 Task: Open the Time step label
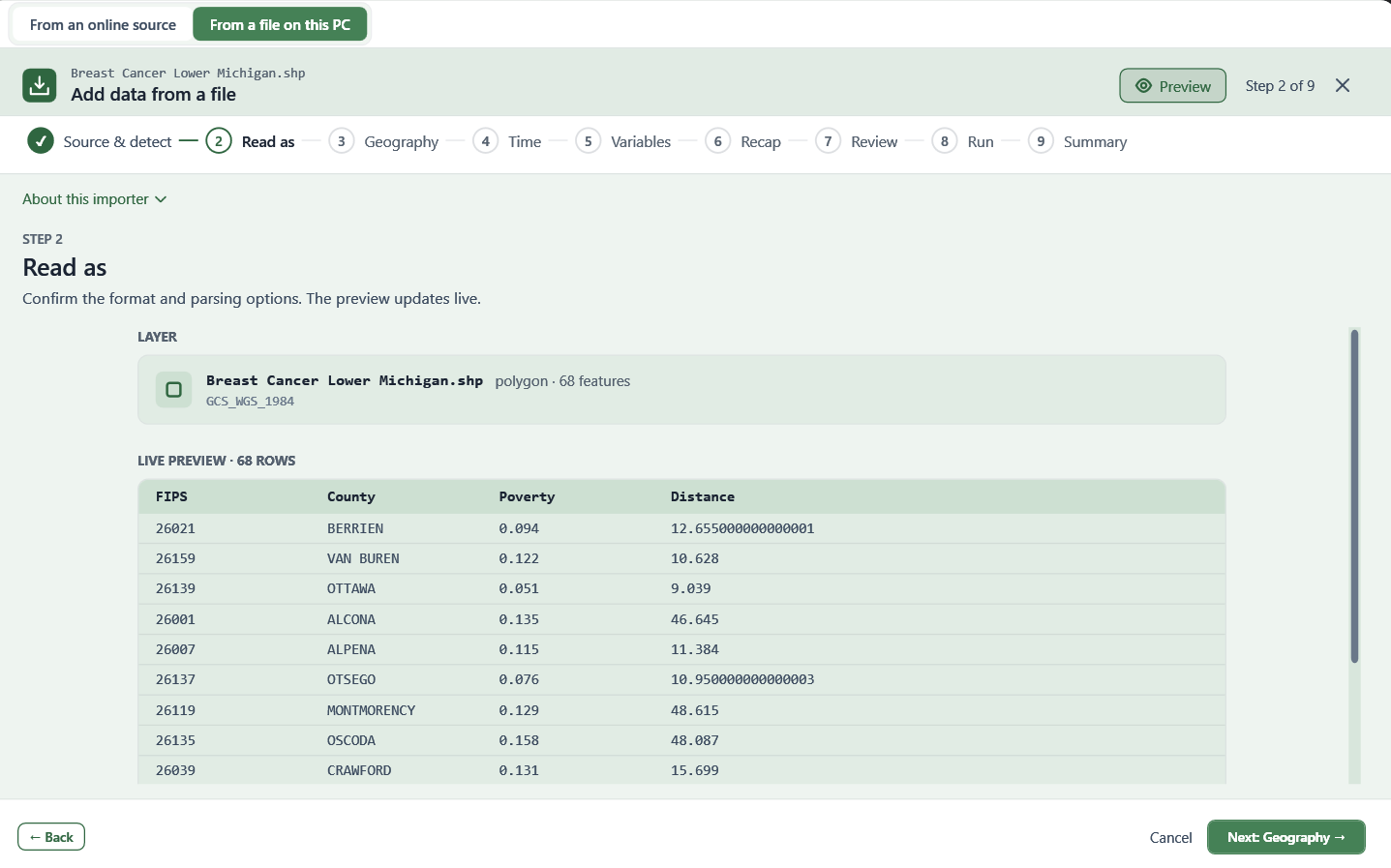pos(525,142)
